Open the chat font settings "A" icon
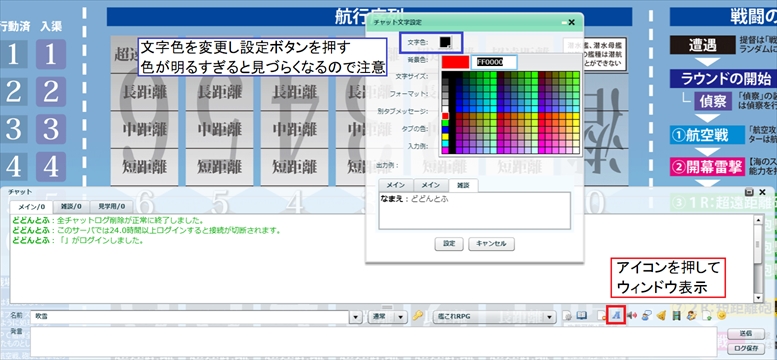777x360 pixels. point(616,315)
